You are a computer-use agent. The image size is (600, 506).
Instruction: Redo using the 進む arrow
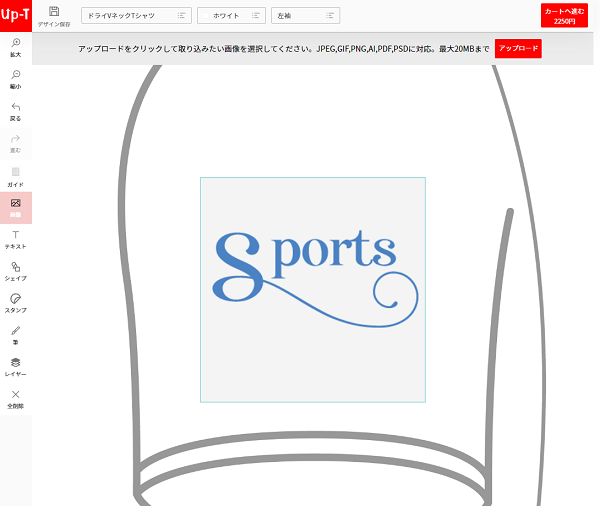[15, 143]
